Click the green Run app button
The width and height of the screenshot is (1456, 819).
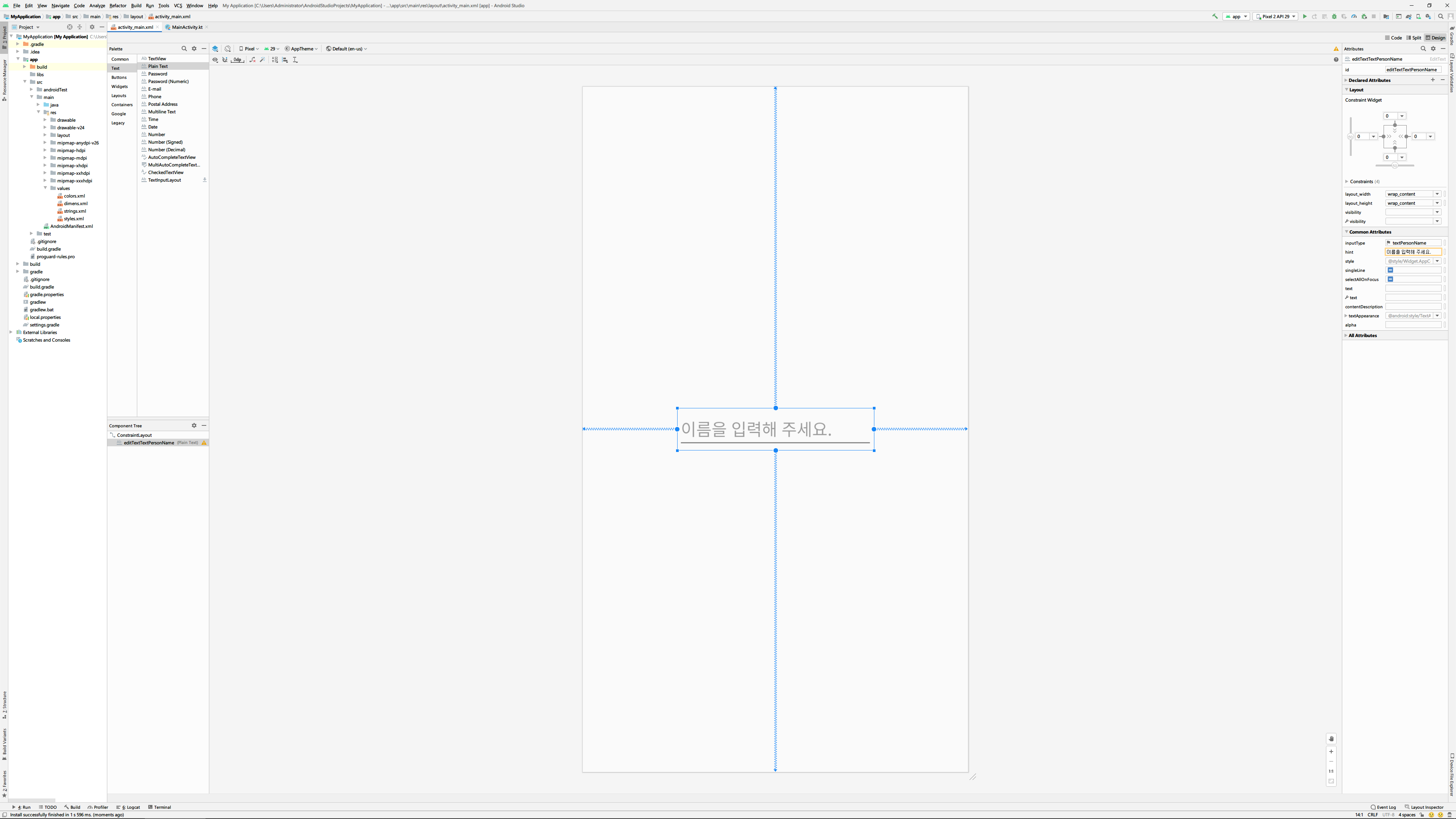1305,16
